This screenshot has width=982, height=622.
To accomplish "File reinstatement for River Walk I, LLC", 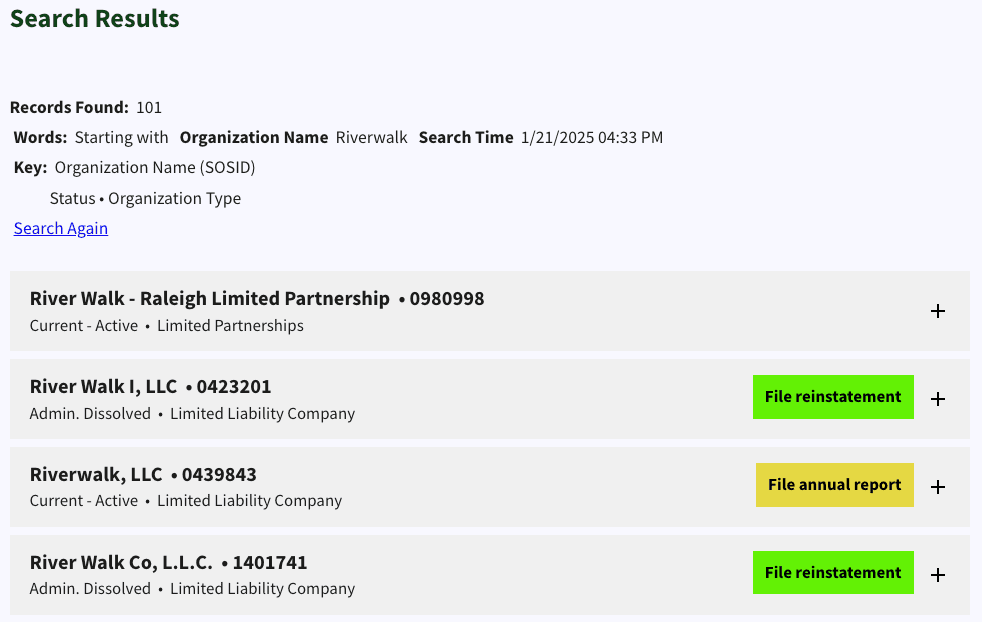I will 833,396.
